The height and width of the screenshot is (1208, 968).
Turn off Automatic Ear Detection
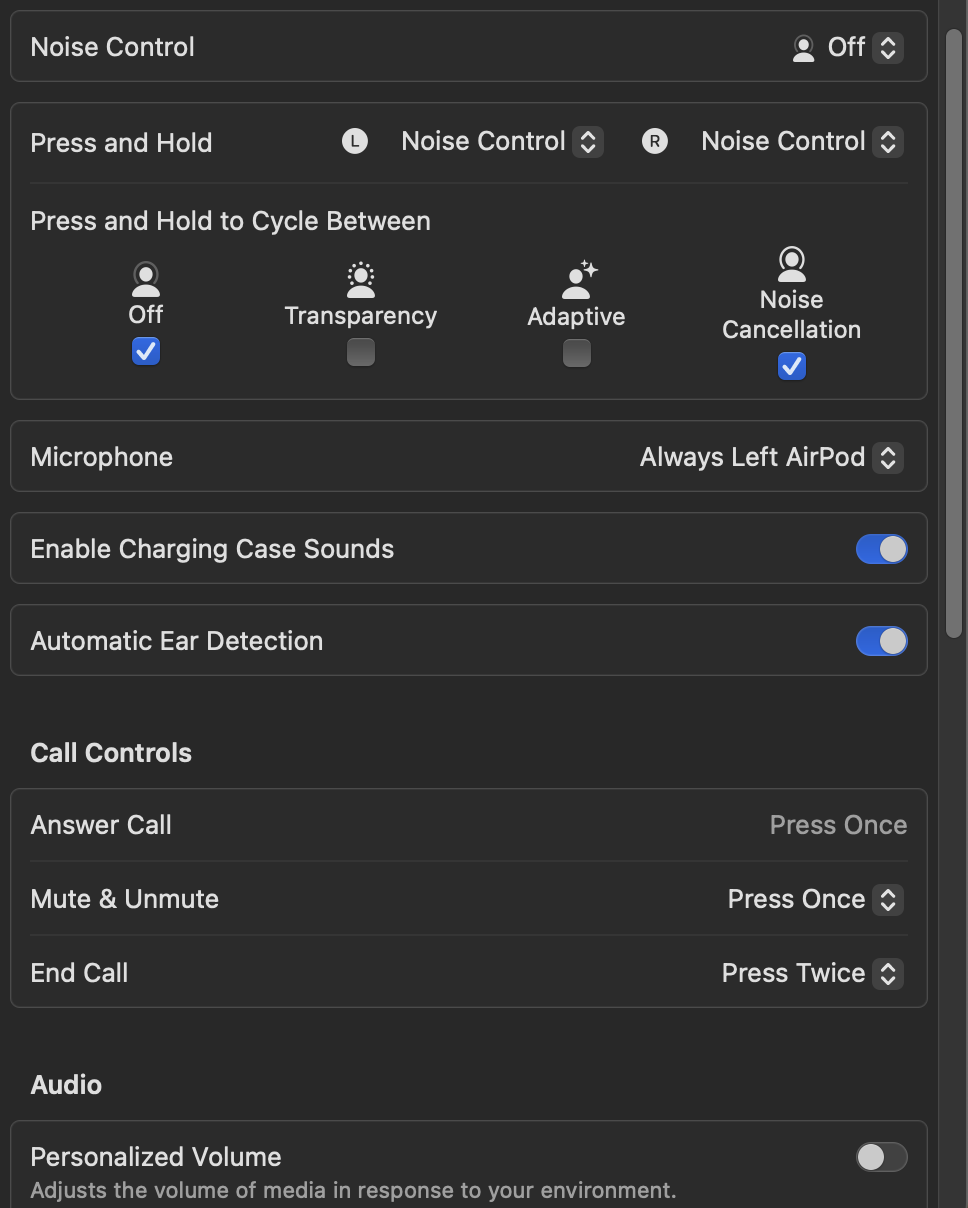(x=881, y=641)
